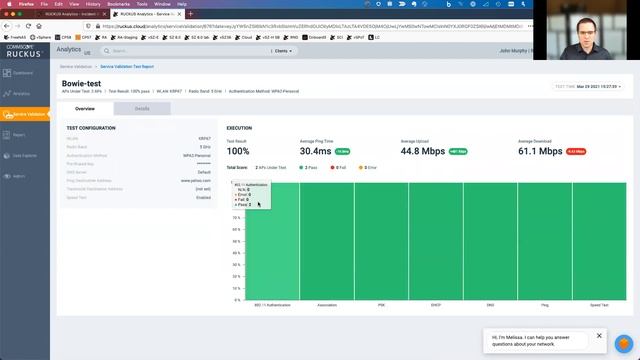This screenshot has width=640, height=360.
Task: Open the History menu
Action: tap(93, 4)
